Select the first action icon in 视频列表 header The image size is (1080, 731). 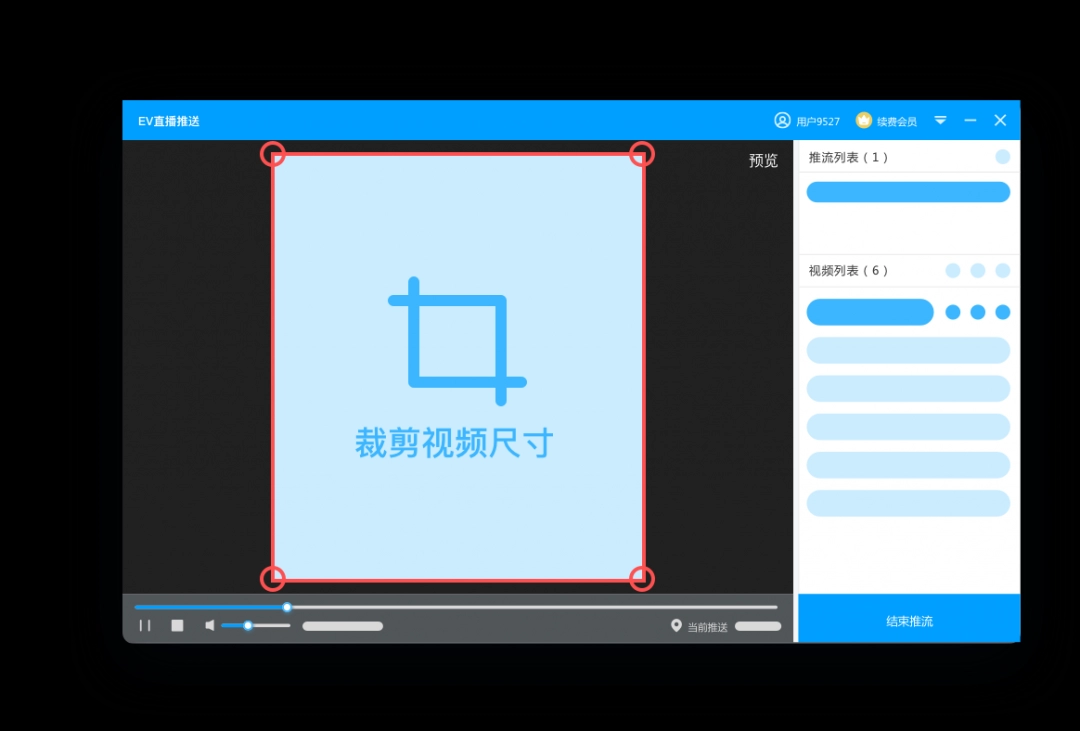click(x=952, y=270)
